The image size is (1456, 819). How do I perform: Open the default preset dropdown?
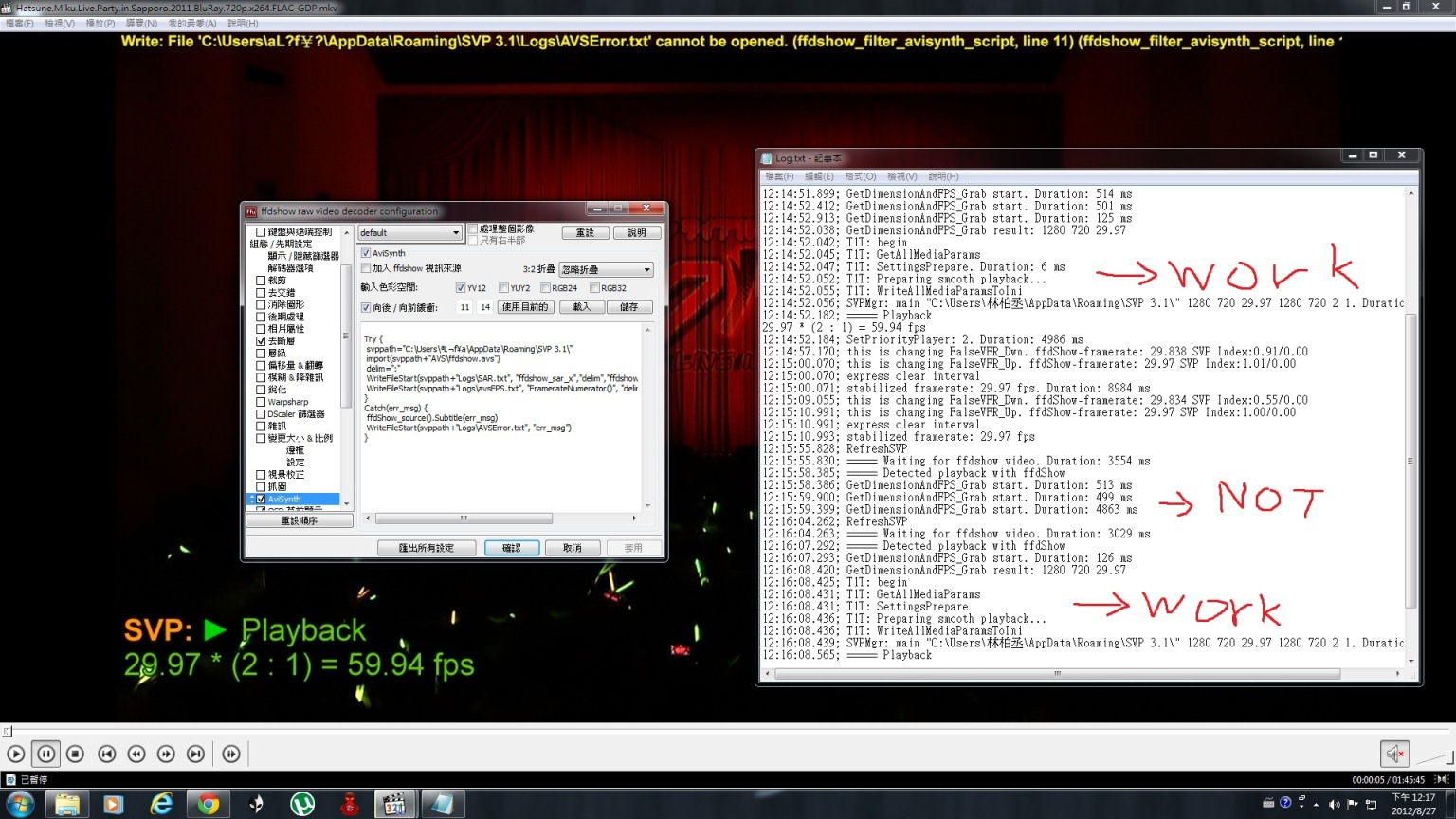[409, 233]
